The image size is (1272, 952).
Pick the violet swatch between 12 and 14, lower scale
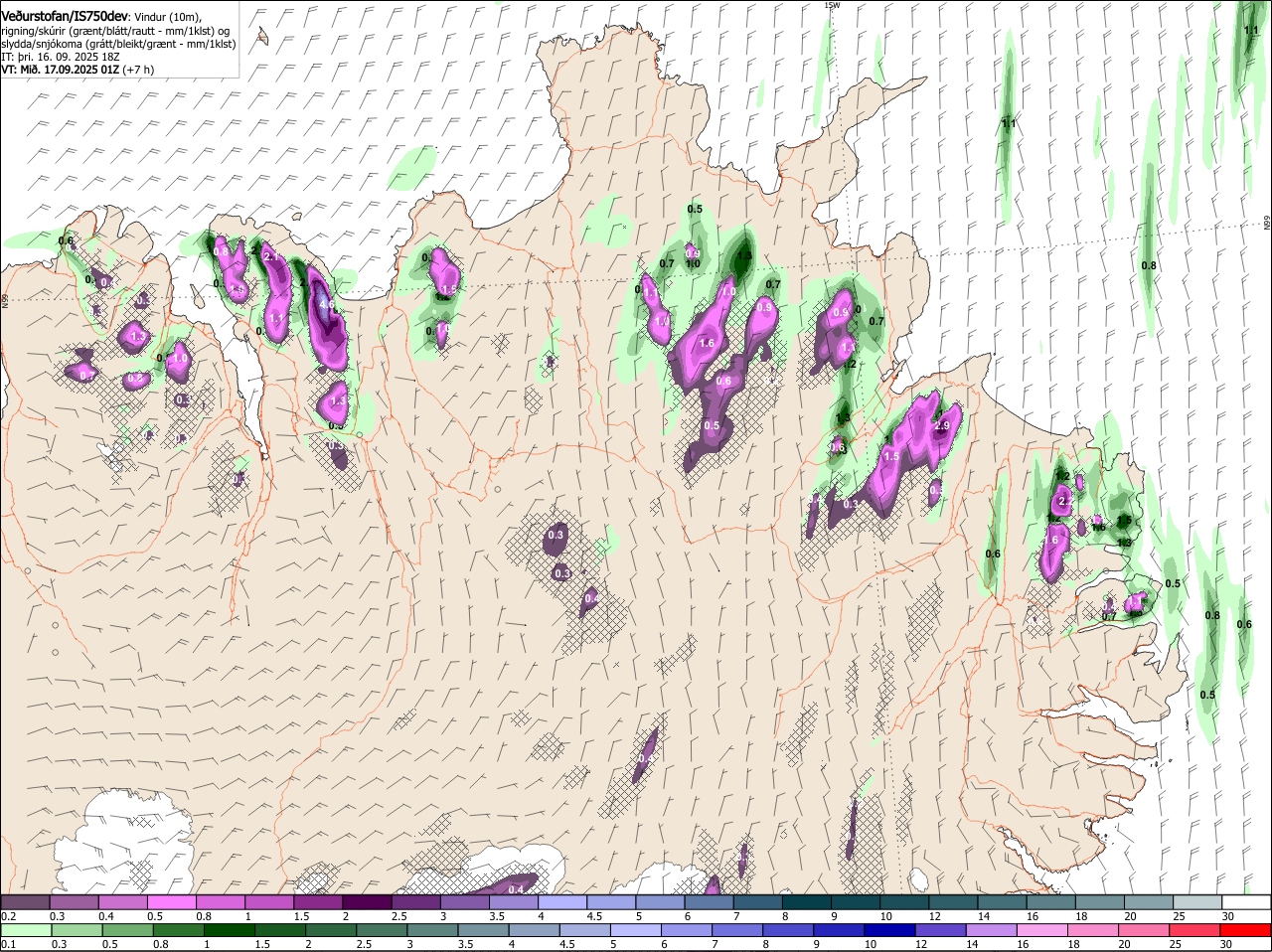coord(940,931)
